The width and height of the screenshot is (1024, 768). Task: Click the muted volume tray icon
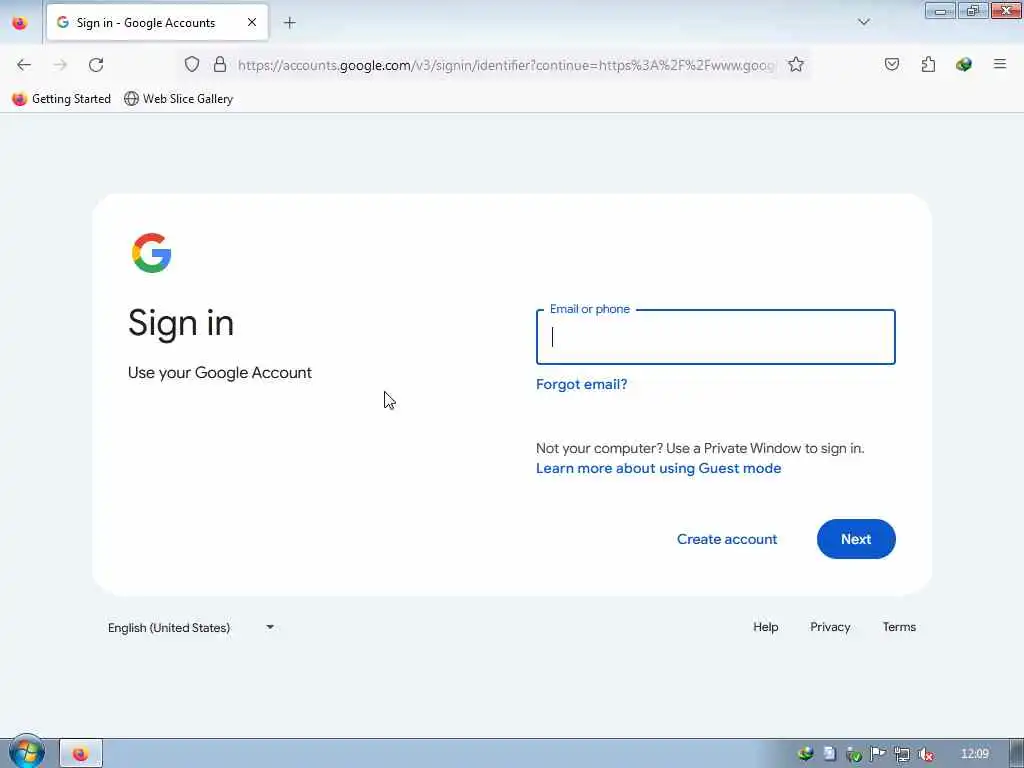tap(925, 754)
